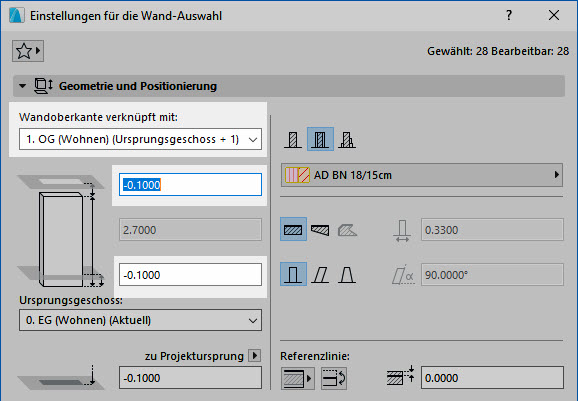Click the help question mark button
Image resolution: width=578 pixels, height=401 pixels.
[509, 15]
